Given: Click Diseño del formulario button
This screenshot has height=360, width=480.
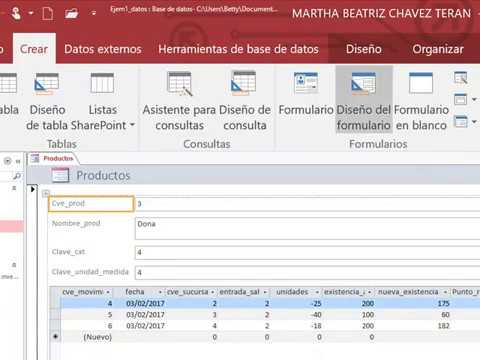Looking at the screenshot, I should pyautogui.click(x=364, y=99).
